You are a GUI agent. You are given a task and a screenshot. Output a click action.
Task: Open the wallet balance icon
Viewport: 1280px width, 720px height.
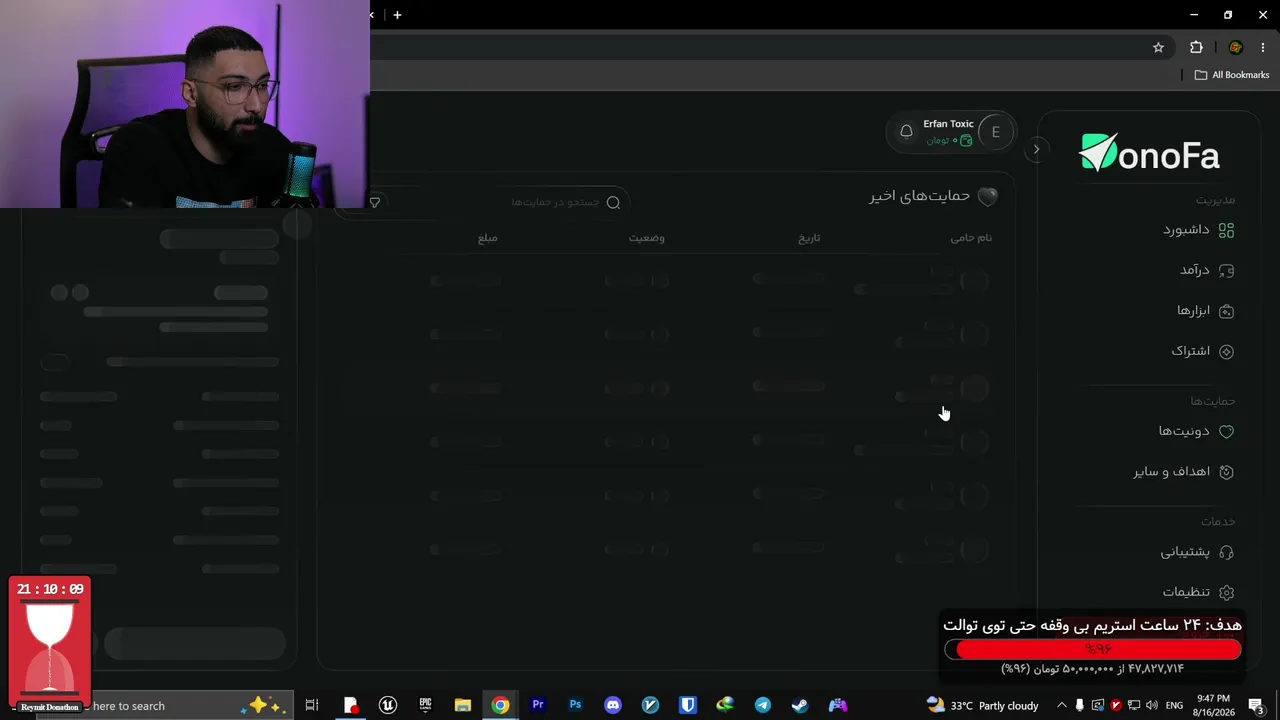966,141
